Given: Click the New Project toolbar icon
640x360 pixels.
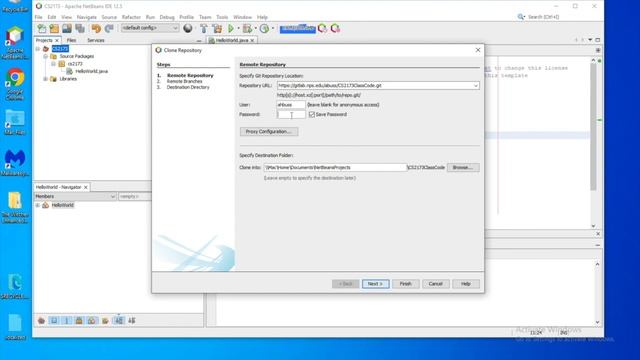Looking at the screenshot, I should coord(54,28).
